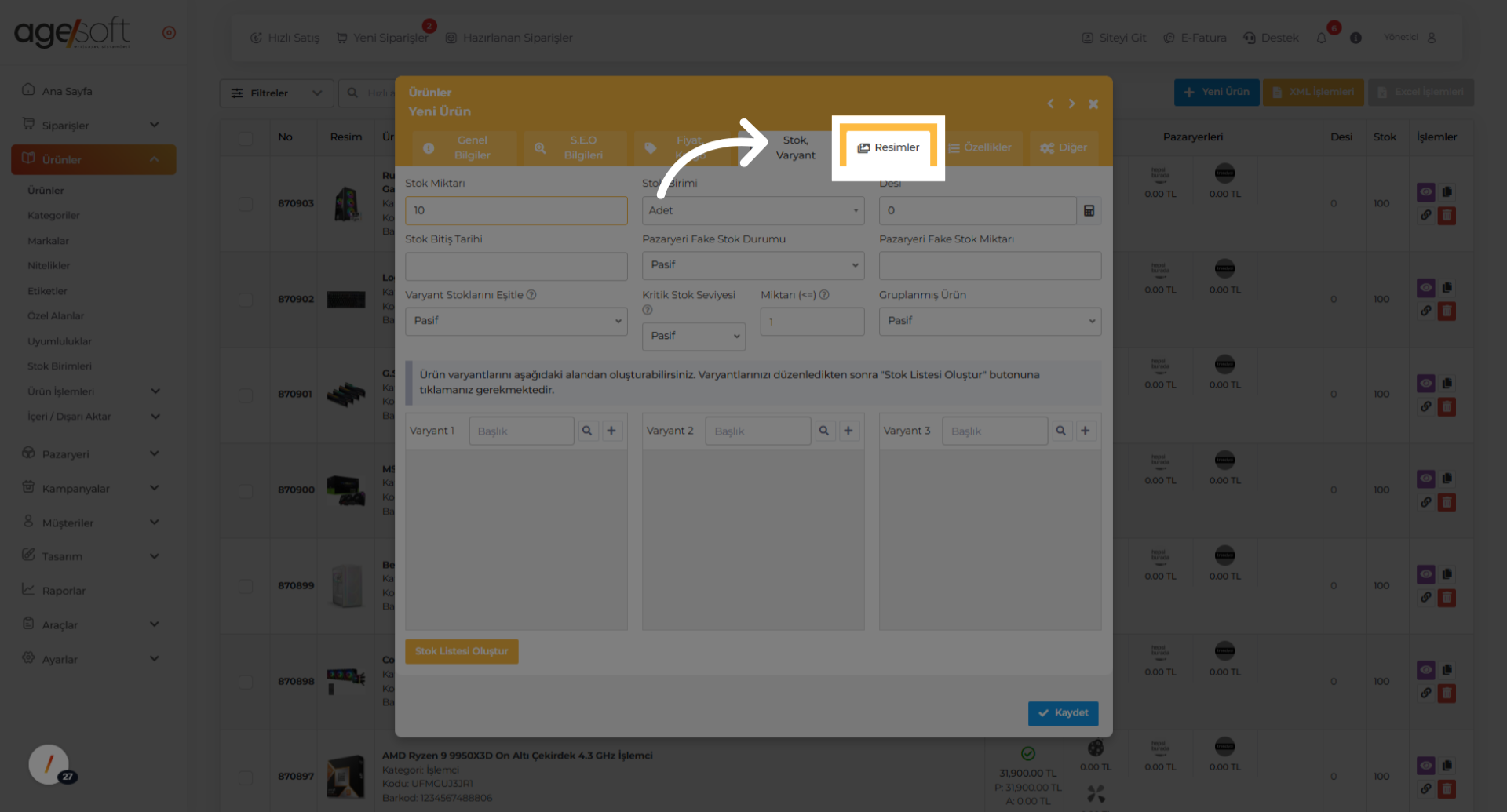Open Hazırlanan Siparişler link

click(x=509, y=38)
